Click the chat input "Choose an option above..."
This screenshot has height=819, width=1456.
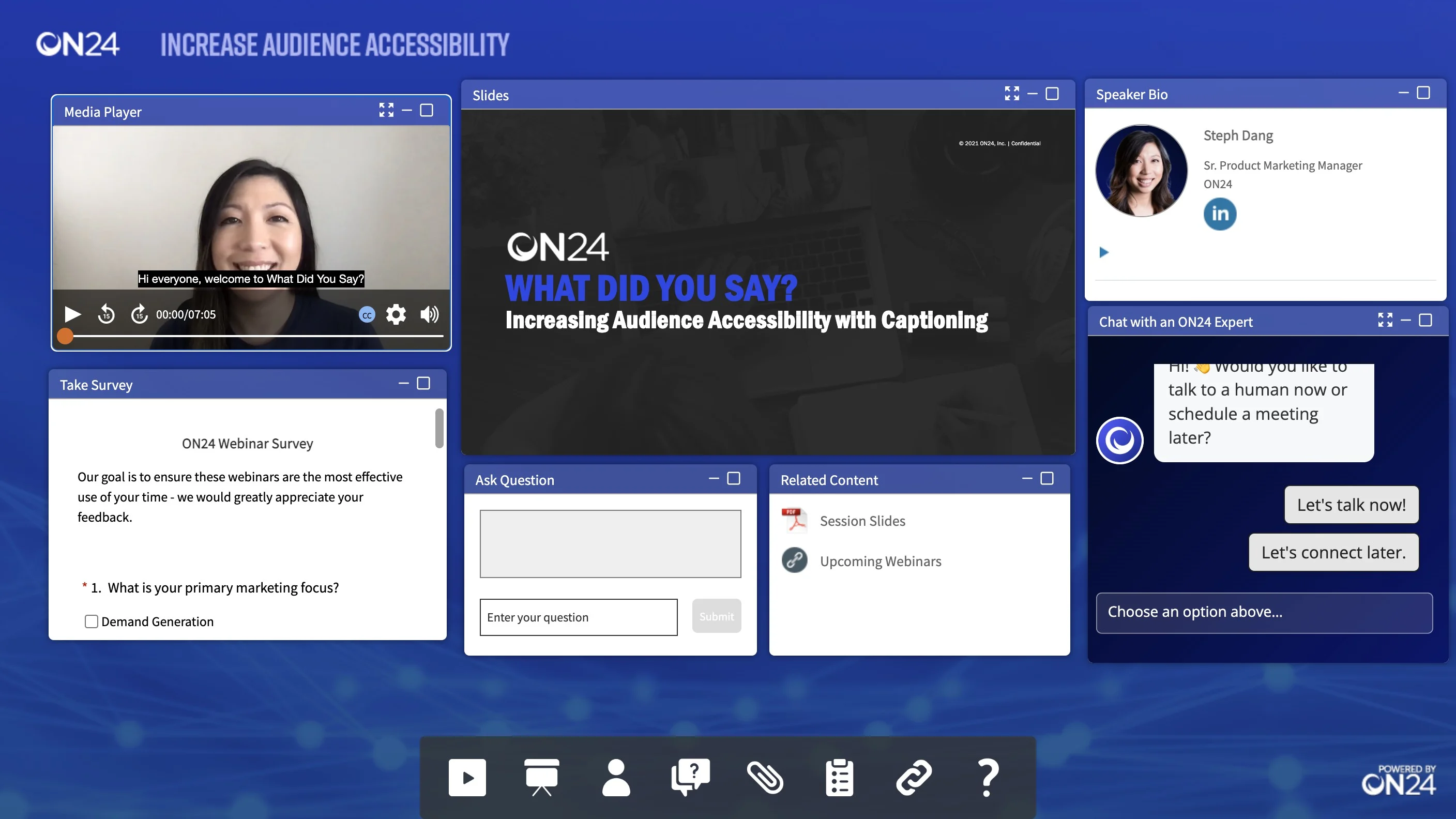[1264, 612]
